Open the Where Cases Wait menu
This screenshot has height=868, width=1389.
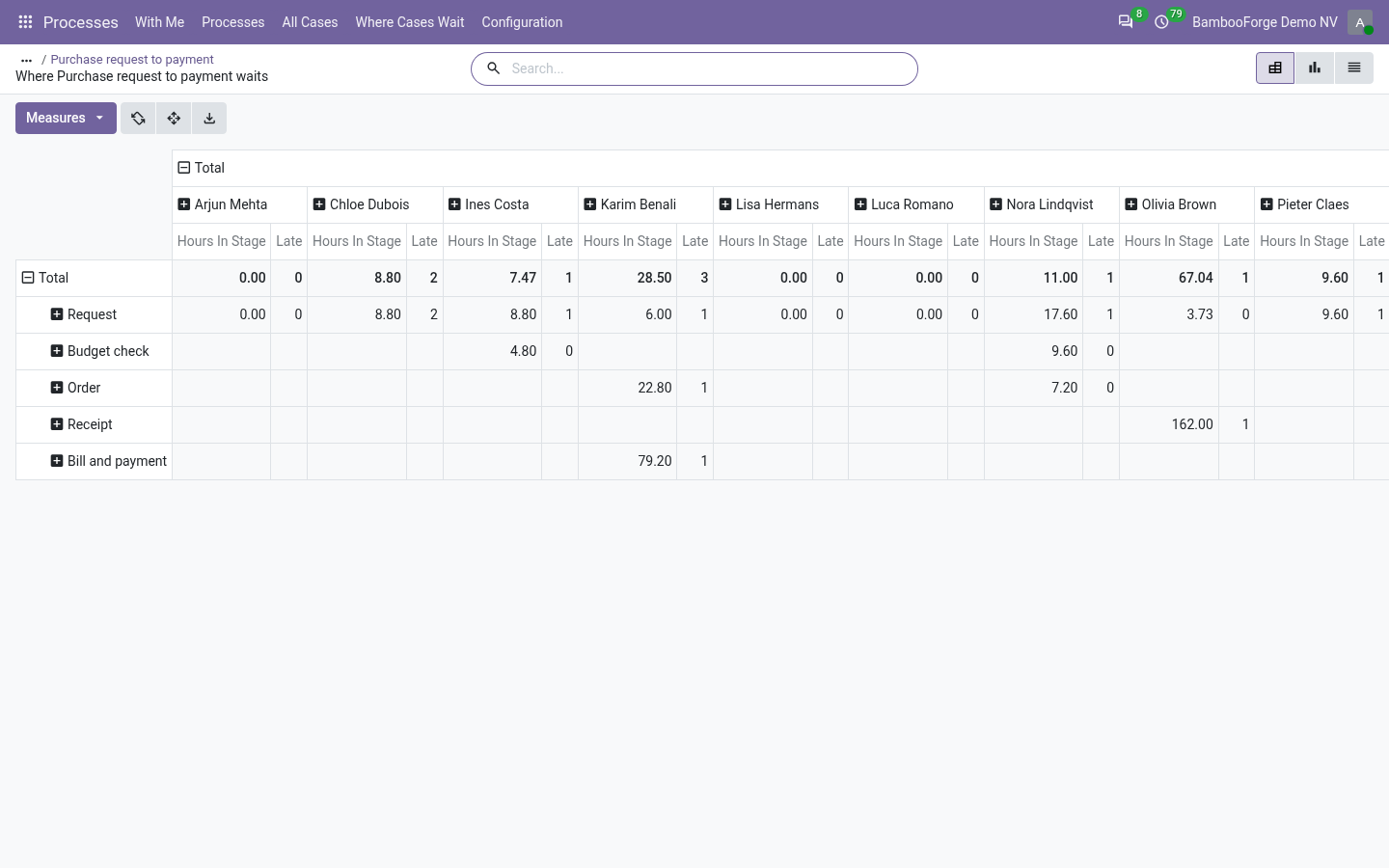click(x=410, y=22)
